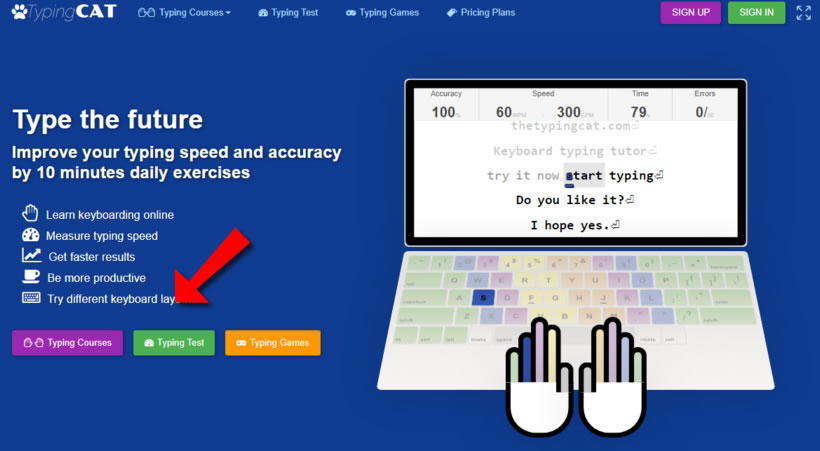View the Pricing Plans page
Viewport: 820px width, 451px height.
(481, 13)
